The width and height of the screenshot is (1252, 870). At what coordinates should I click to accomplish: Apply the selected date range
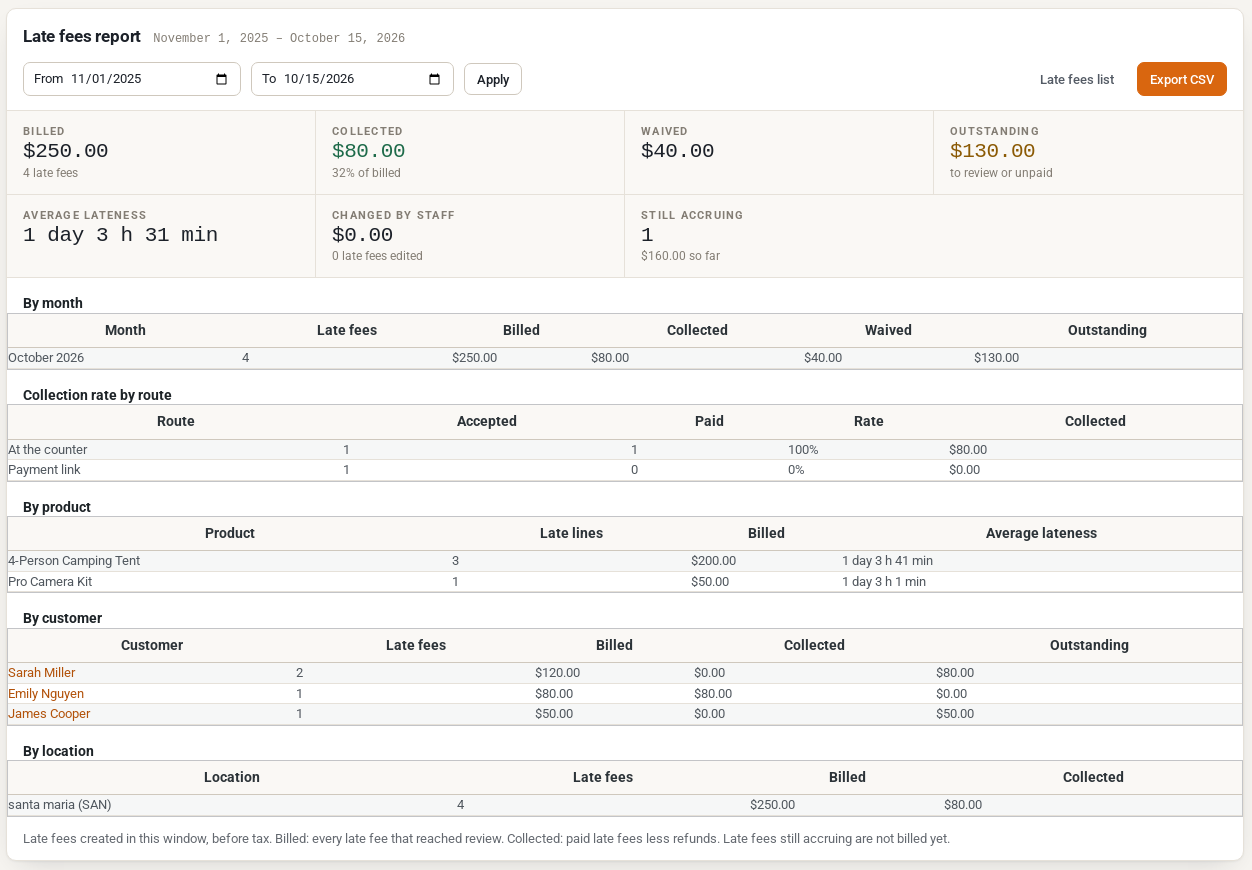pos(493,79)
